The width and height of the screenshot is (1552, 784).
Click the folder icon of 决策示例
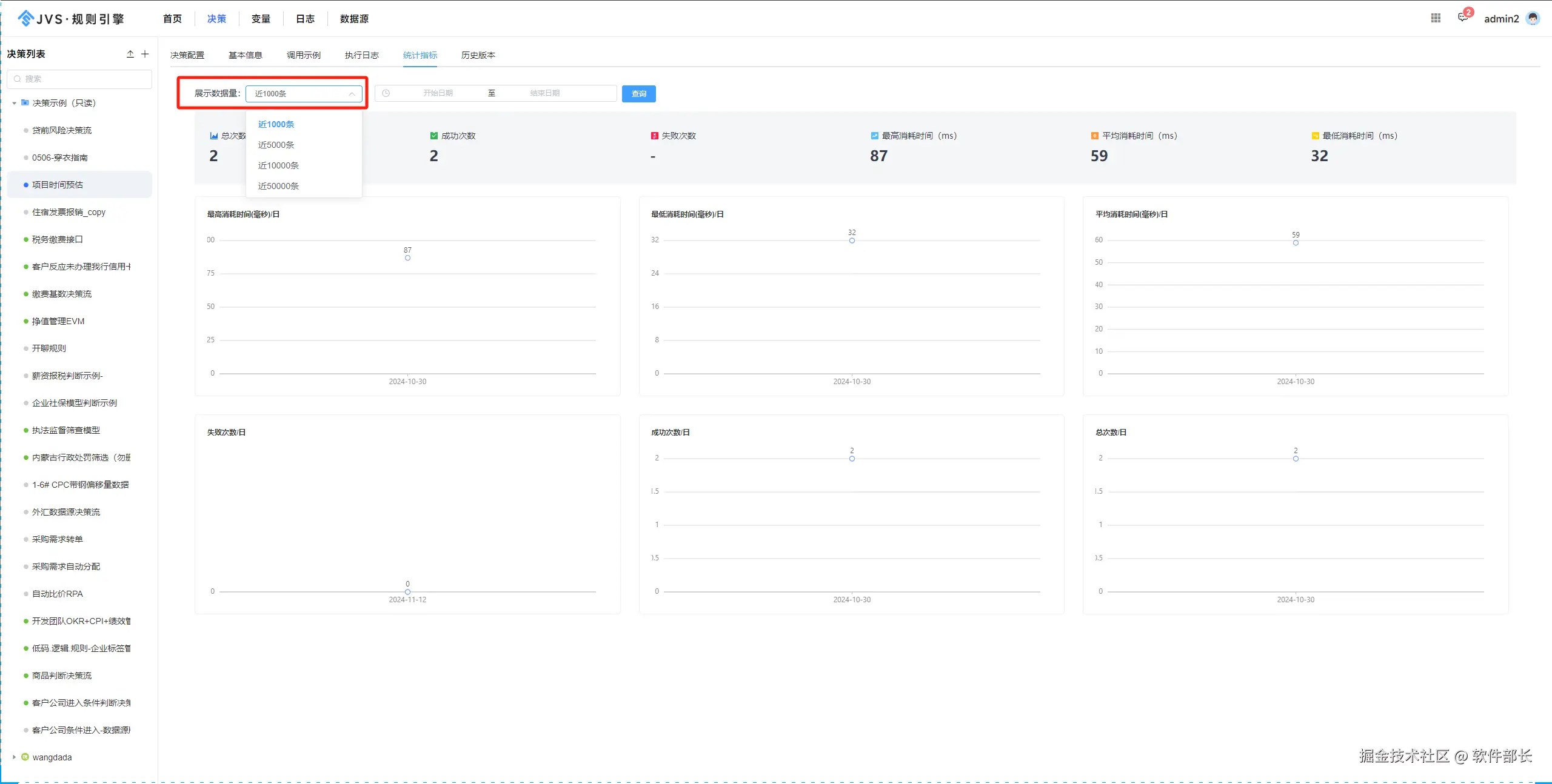[x=25, y=103]
